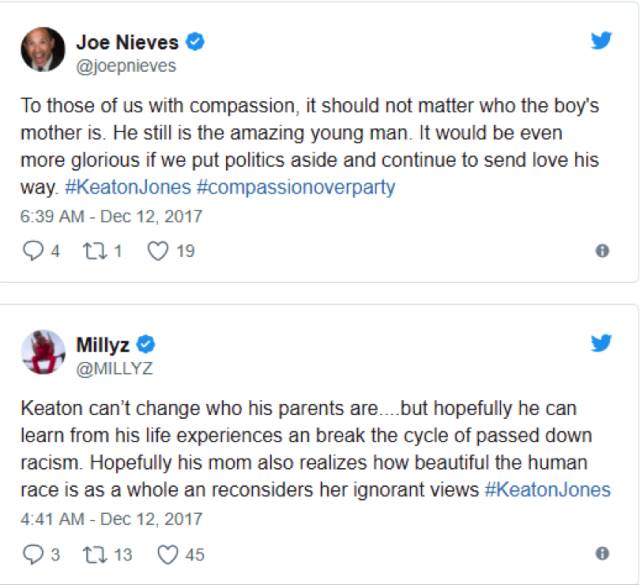The width and height of the screenshot is (640, 585).
Task: Open the #compassionoverparty hashtag
Action: click(296, 187)
